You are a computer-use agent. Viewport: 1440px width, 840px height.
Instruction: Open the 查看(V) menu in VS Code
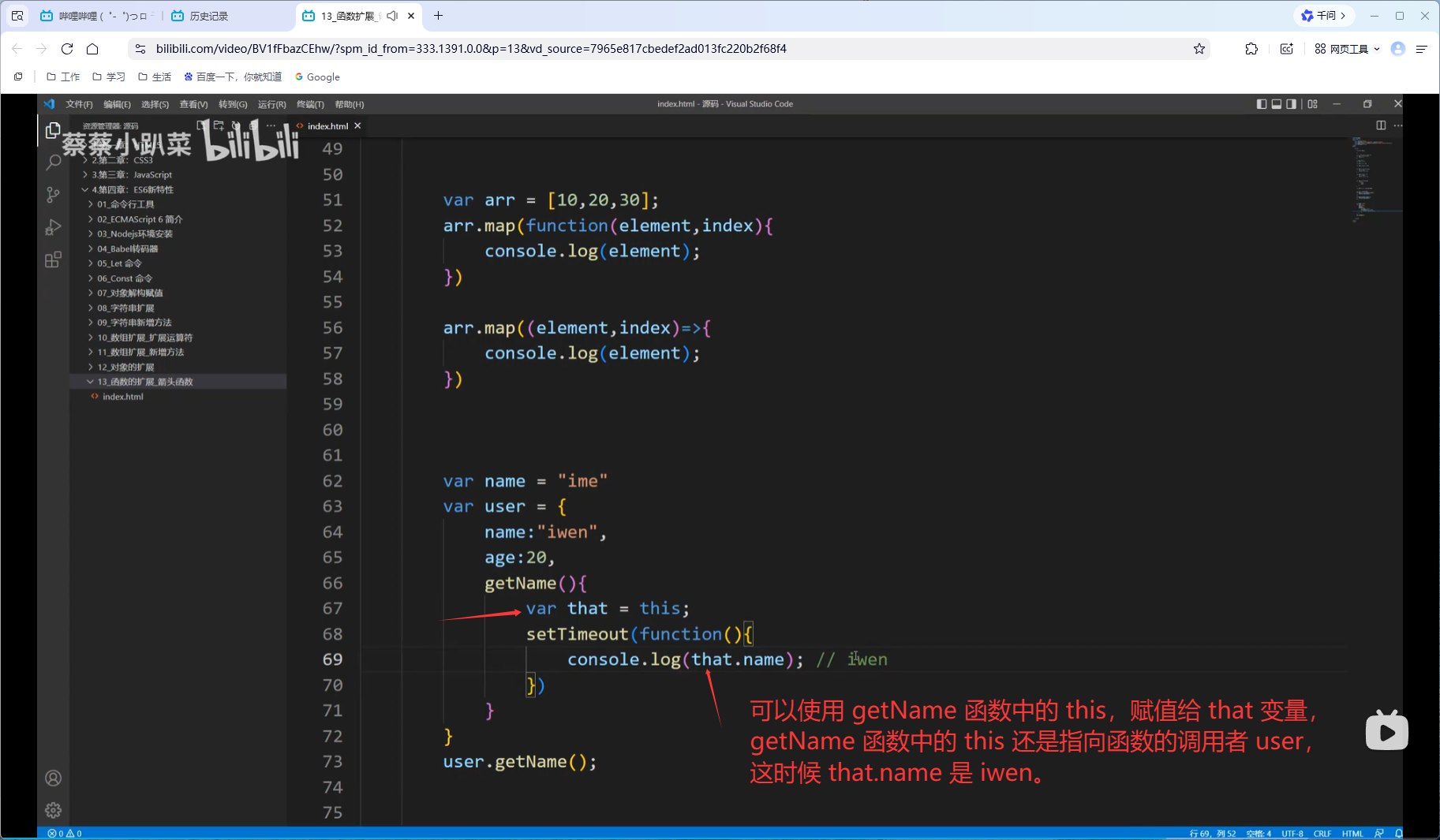tap(193, 104)
